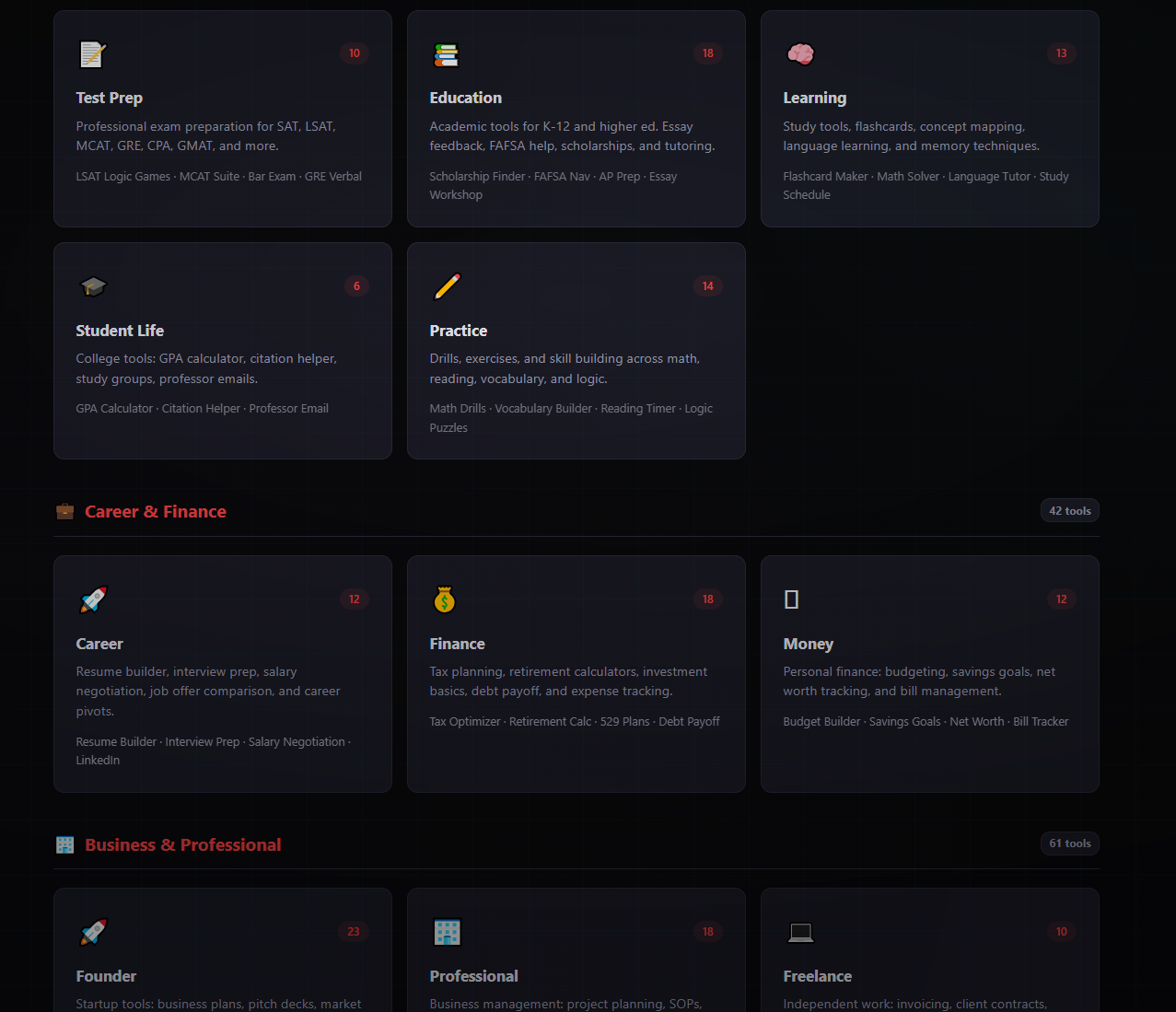Screen dimensions: 1176x1012
Task: Click the building icon beside Business & Professional heading
Action: pos(64,844)
